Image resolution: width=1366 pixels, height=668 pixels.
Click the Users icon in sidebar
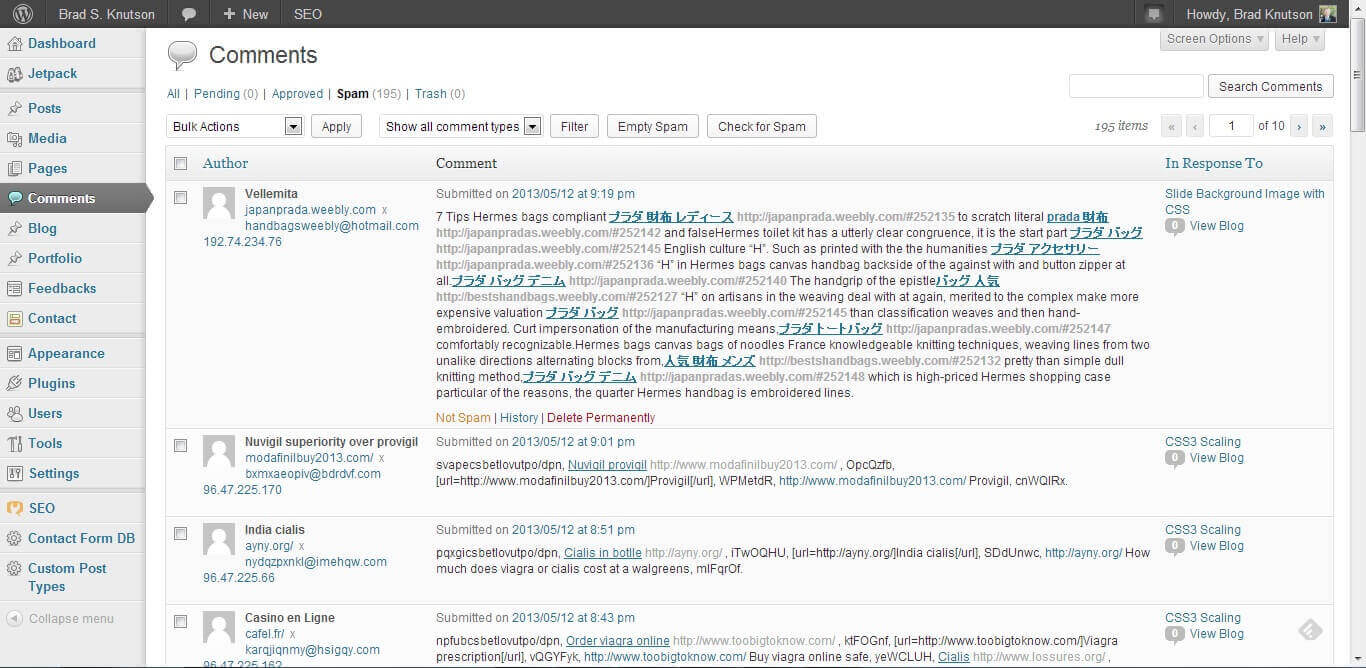pos(14,413)
